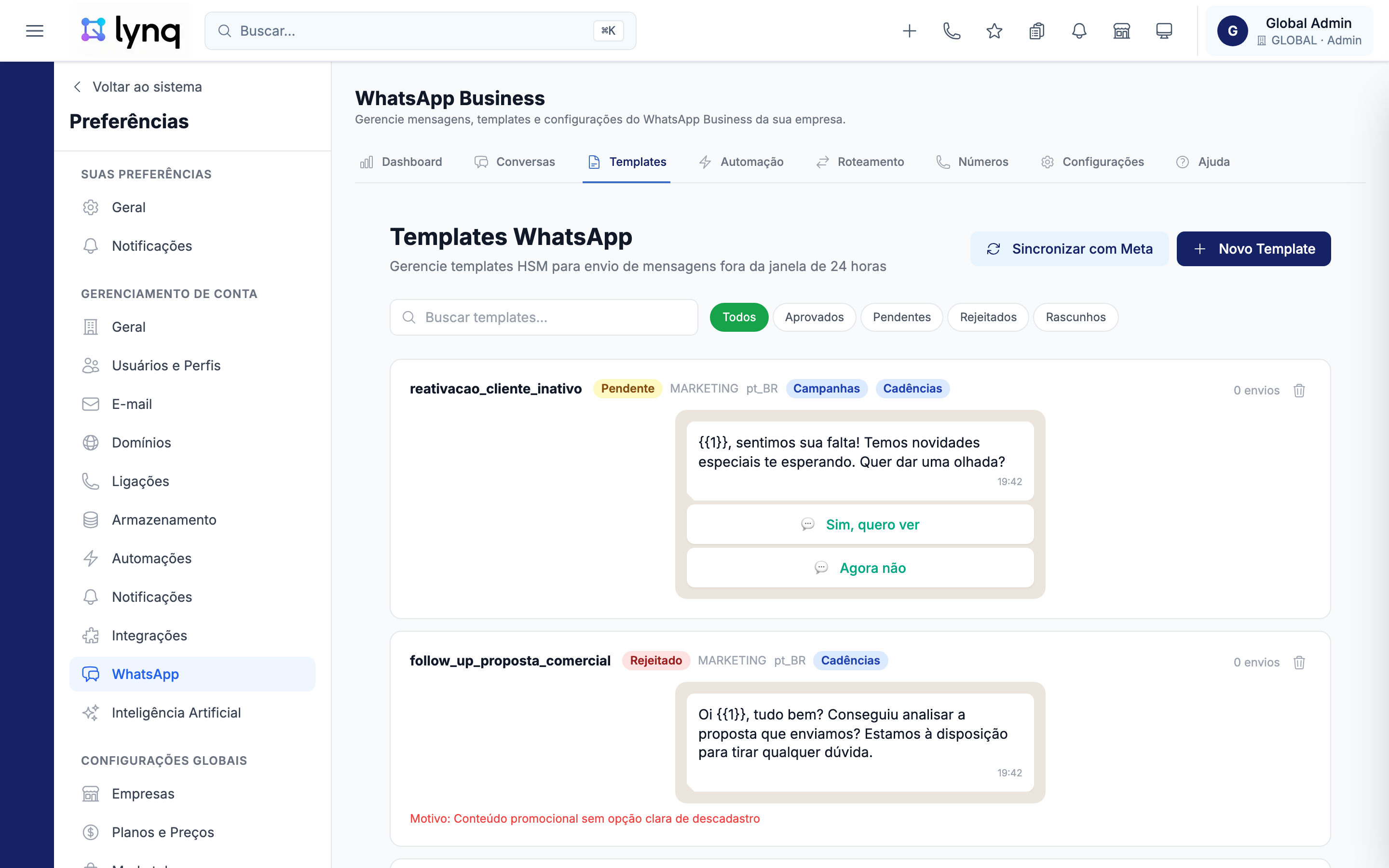The image size is (1389, 868).
Task: Click the Campanhas tag on reativacao template
Action: pos(827,389)
